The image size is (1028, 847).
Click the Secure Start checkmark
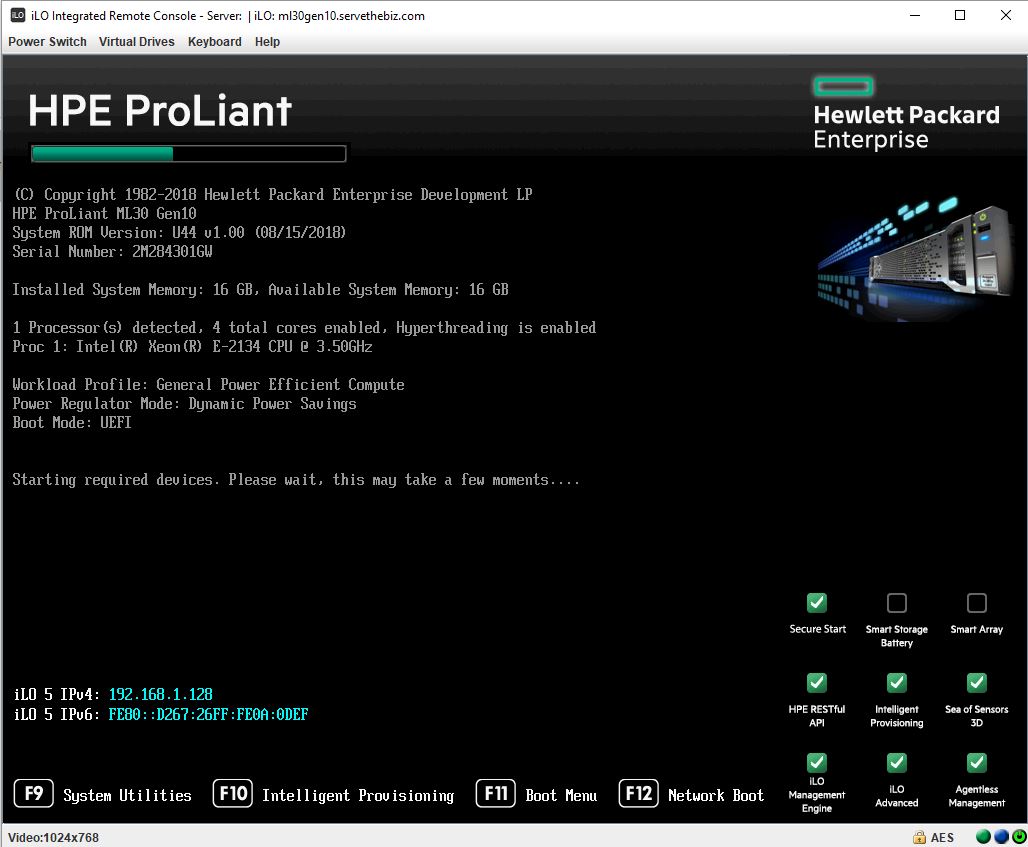click(817, 602)
